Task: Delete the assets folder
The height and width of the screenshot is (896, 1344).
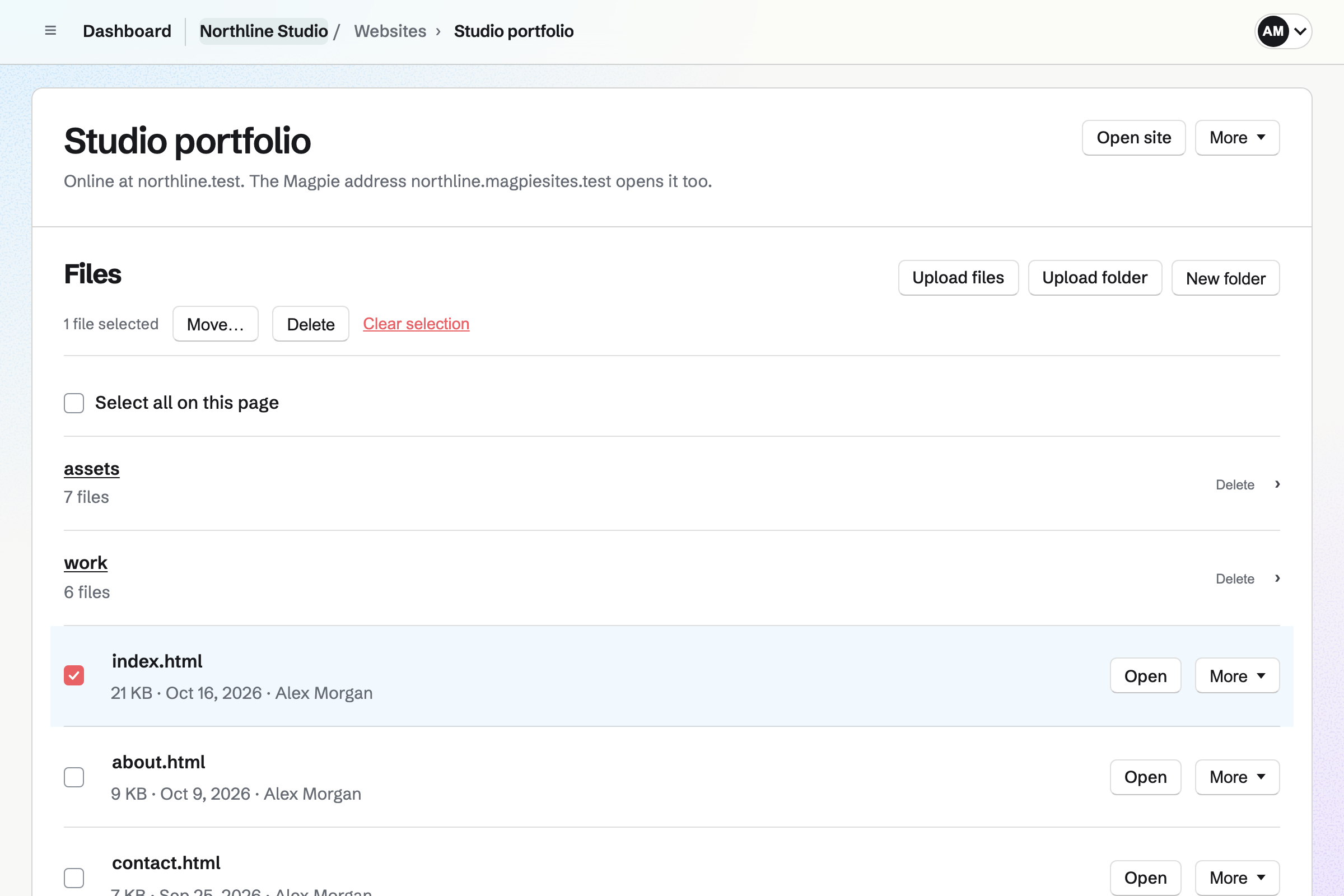Action: (x=1235, y=484)
